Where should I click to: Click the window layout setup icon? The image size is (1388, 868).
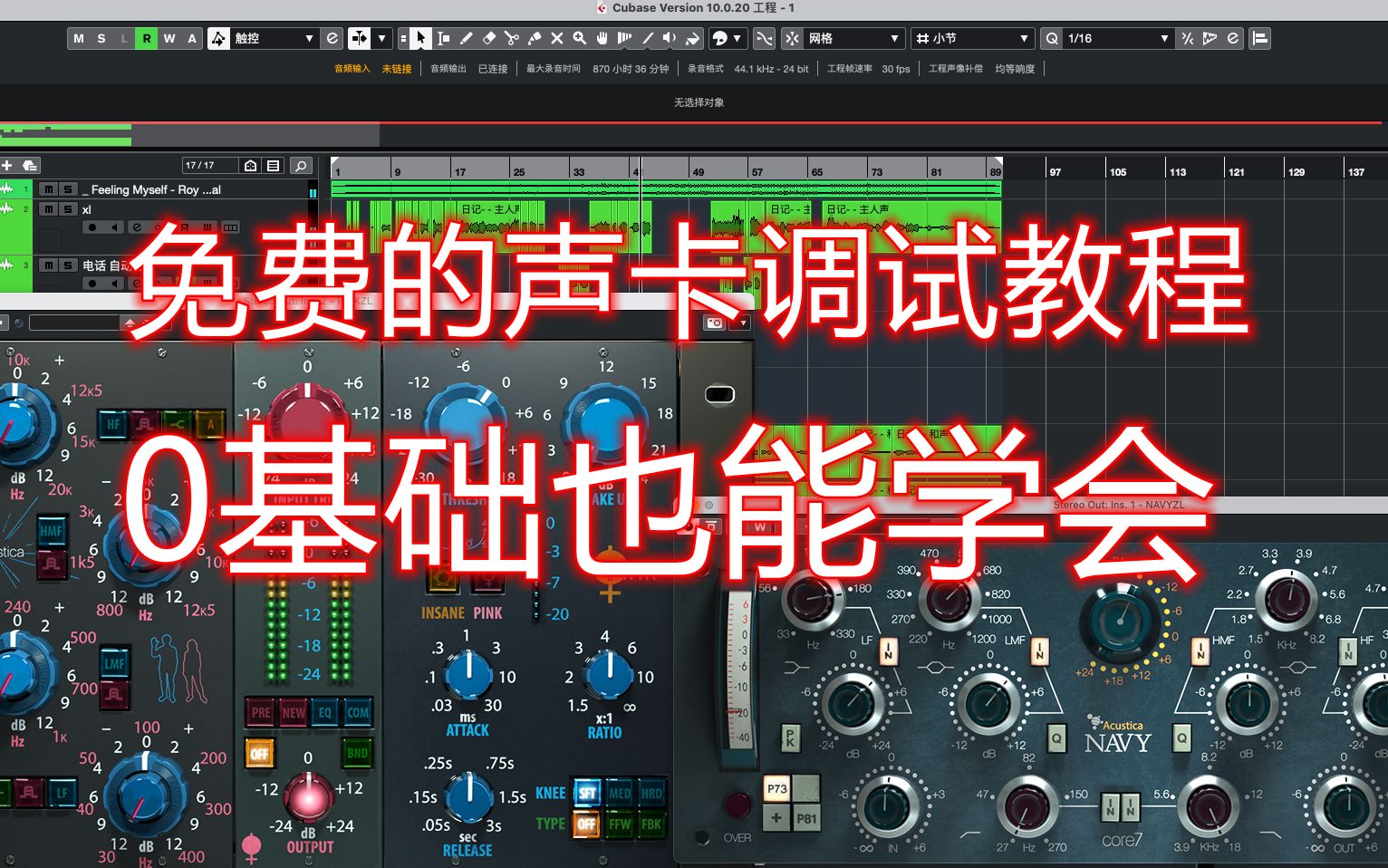click(x=1259, y=38)
